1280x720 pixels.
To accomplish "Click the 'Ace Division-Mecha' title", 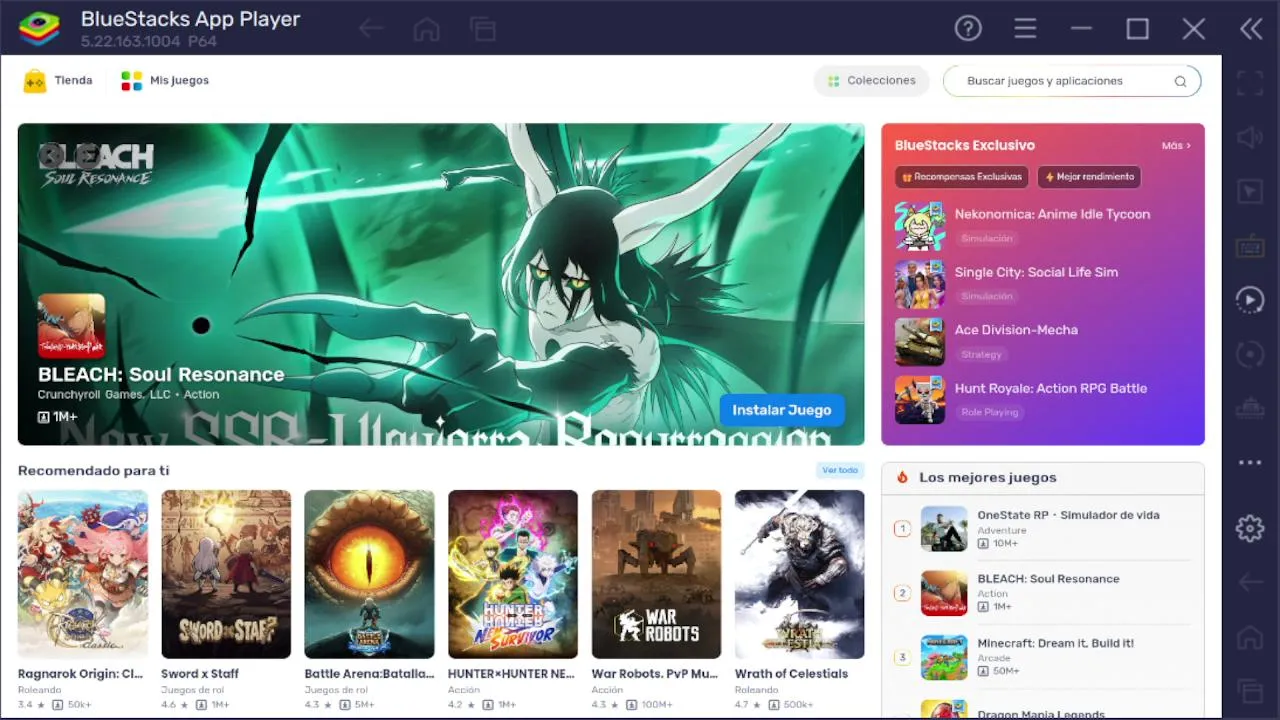I will tap(1016, 330).
